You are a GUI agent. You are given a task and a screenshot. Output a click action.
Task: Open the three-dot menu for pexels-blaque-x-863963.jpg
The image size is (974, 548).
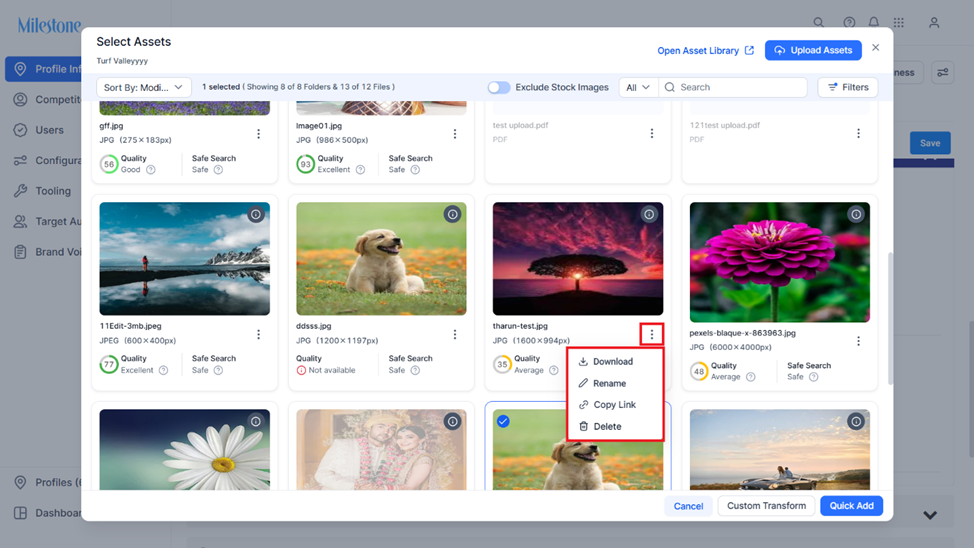[858, 341]
